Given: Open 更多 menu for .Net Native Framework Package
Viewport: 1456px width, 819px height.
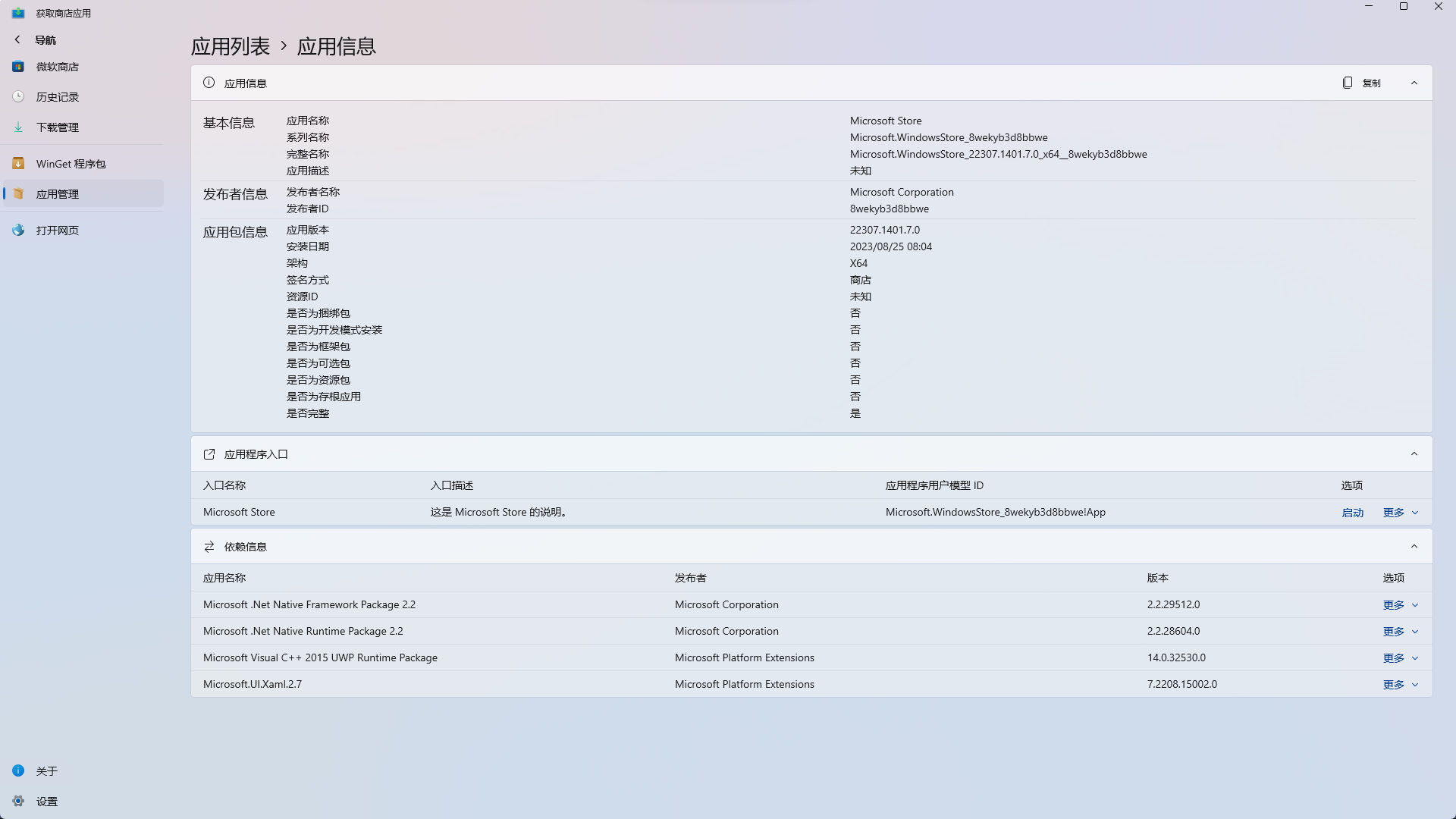Looking at the screenshot, I should (1395, 604).
